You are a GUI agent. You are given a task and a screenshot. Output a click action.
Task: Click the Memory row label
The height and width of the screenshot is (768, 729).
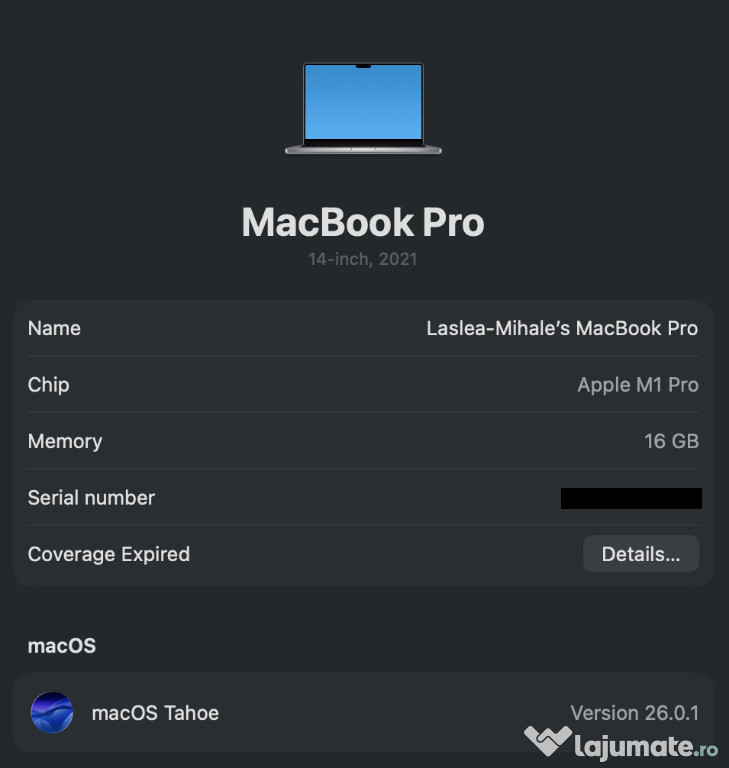[x=65, y=441]
